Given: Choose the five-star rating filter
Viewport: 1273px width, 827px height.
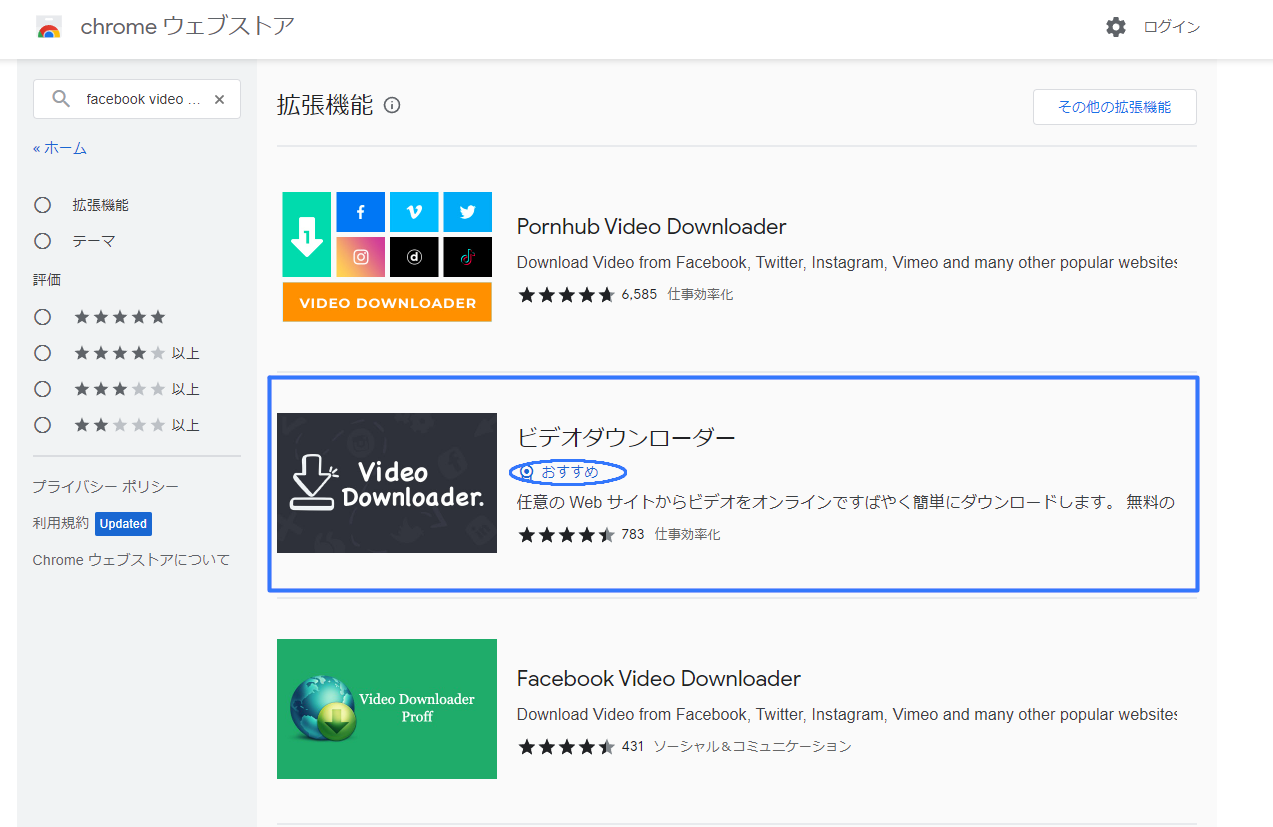Looking at the screenshot, I should (42, 317).
